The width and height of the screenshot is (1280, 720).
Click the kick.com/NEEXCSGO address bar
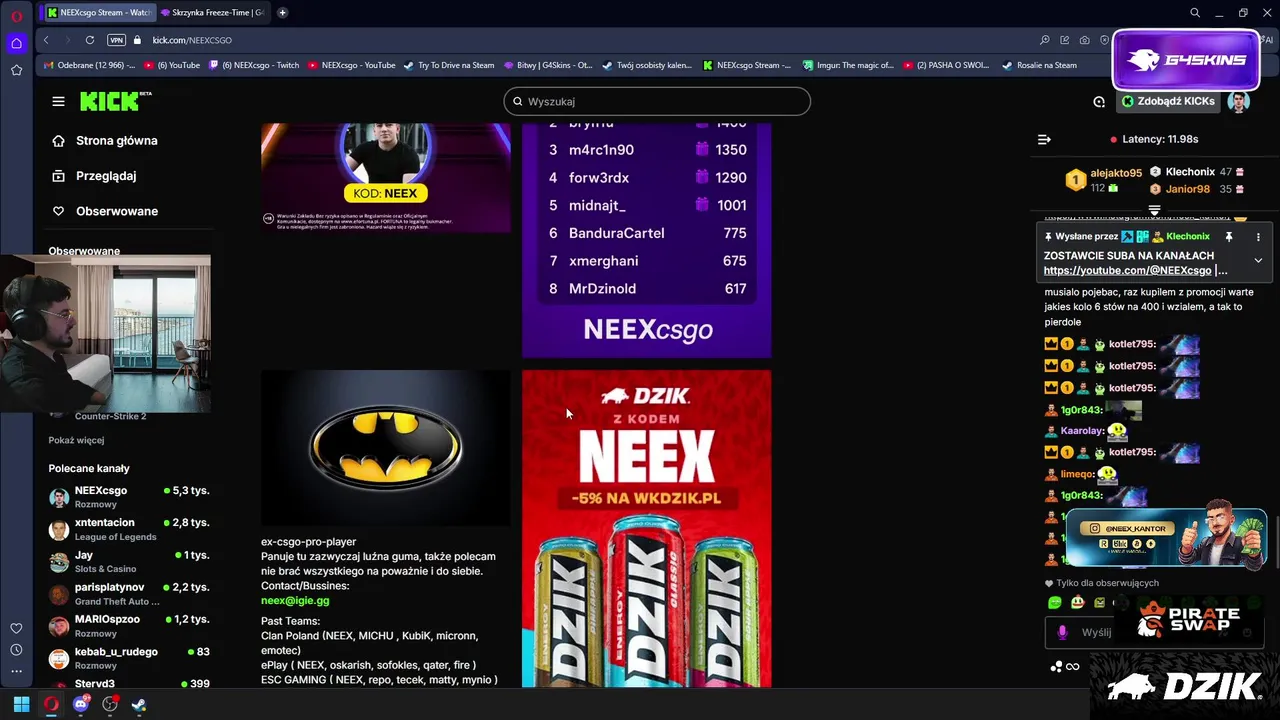(192, 40)
